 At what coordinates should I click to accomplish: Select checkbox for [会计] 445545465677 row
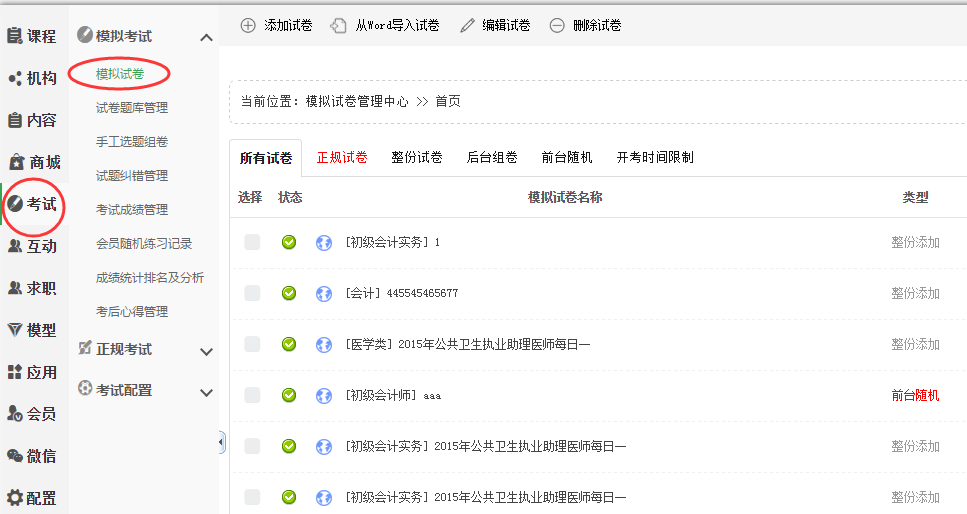(x=252, y=293)
